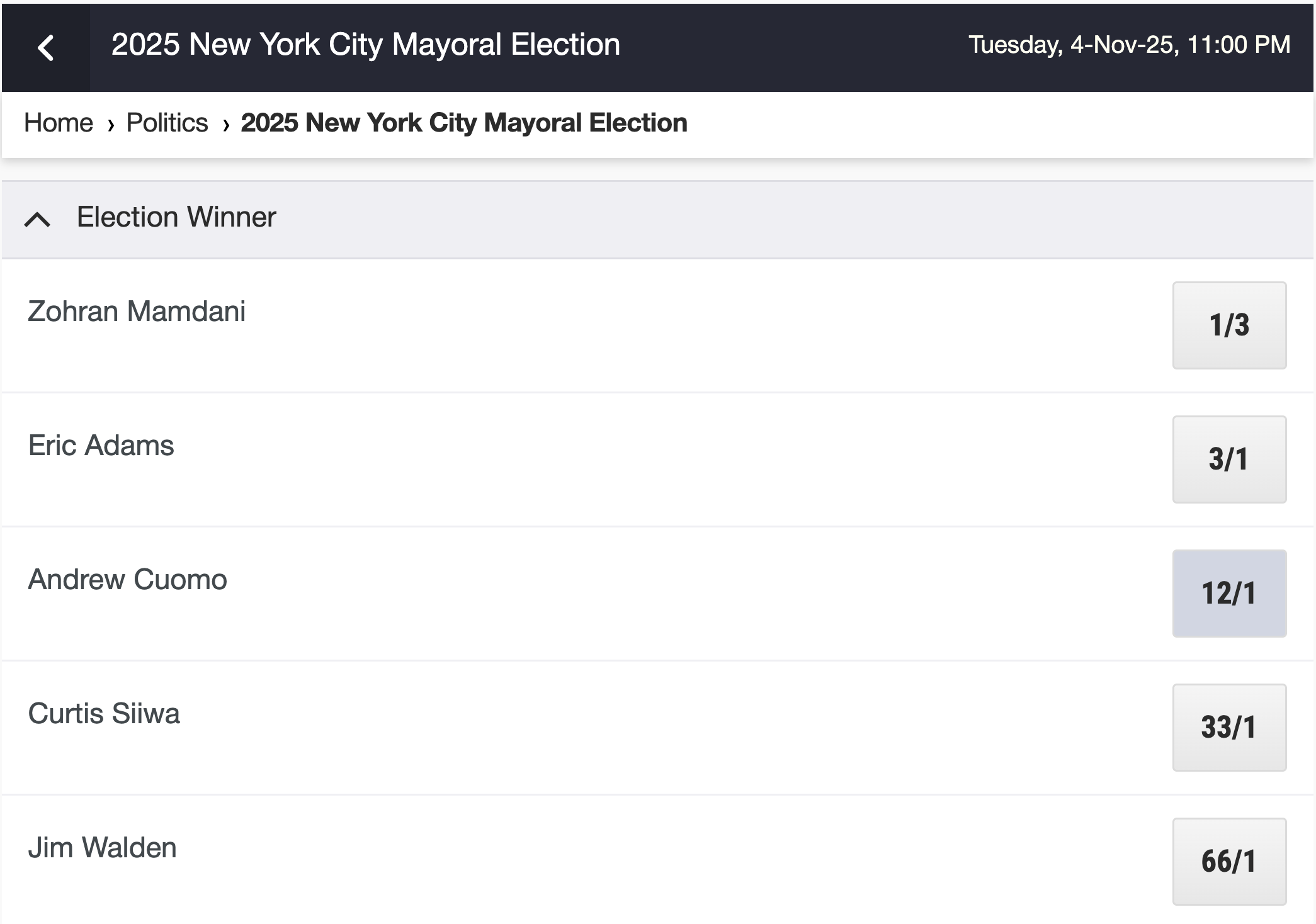Viewport: 1316px width, 924px height.
Task: Click the Zohran Mamdani candidate name
Action: tap(137, 312)
